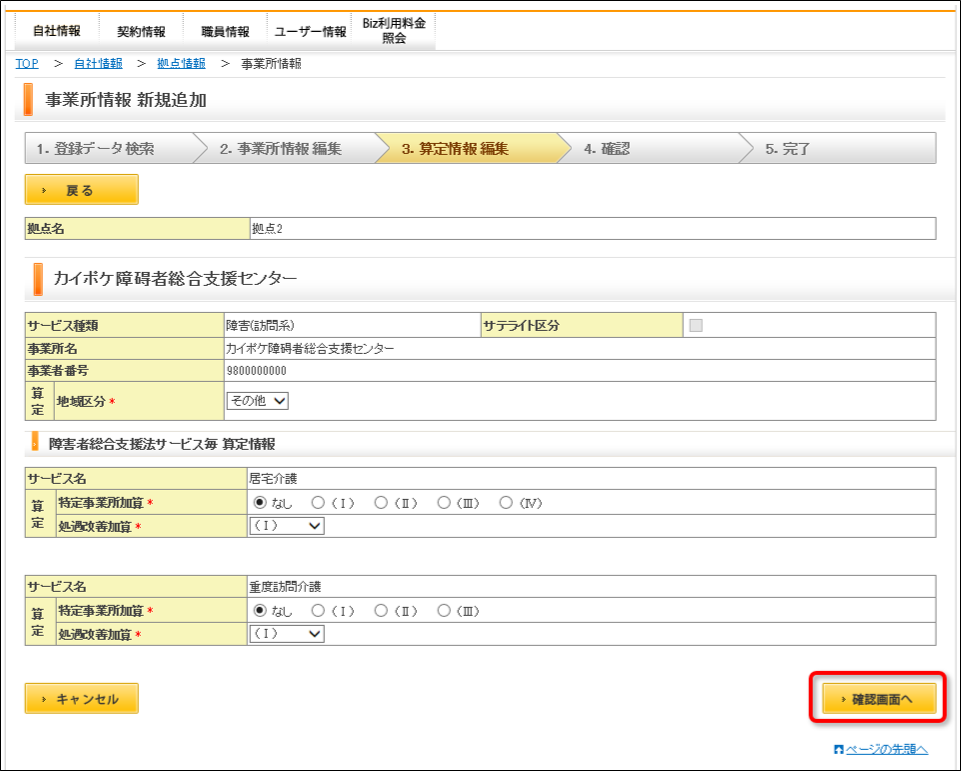Follow the 拠点情報 breadcrumb link

(x=181, y=64)
